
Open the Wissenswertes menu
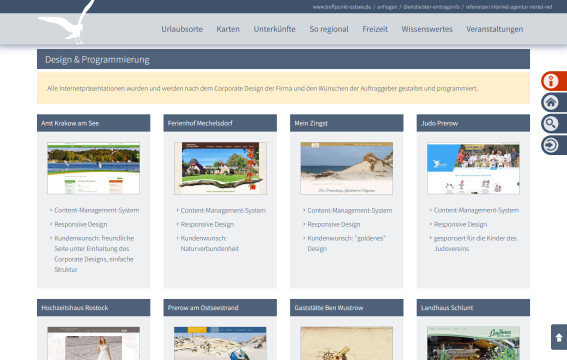[427, 29]
